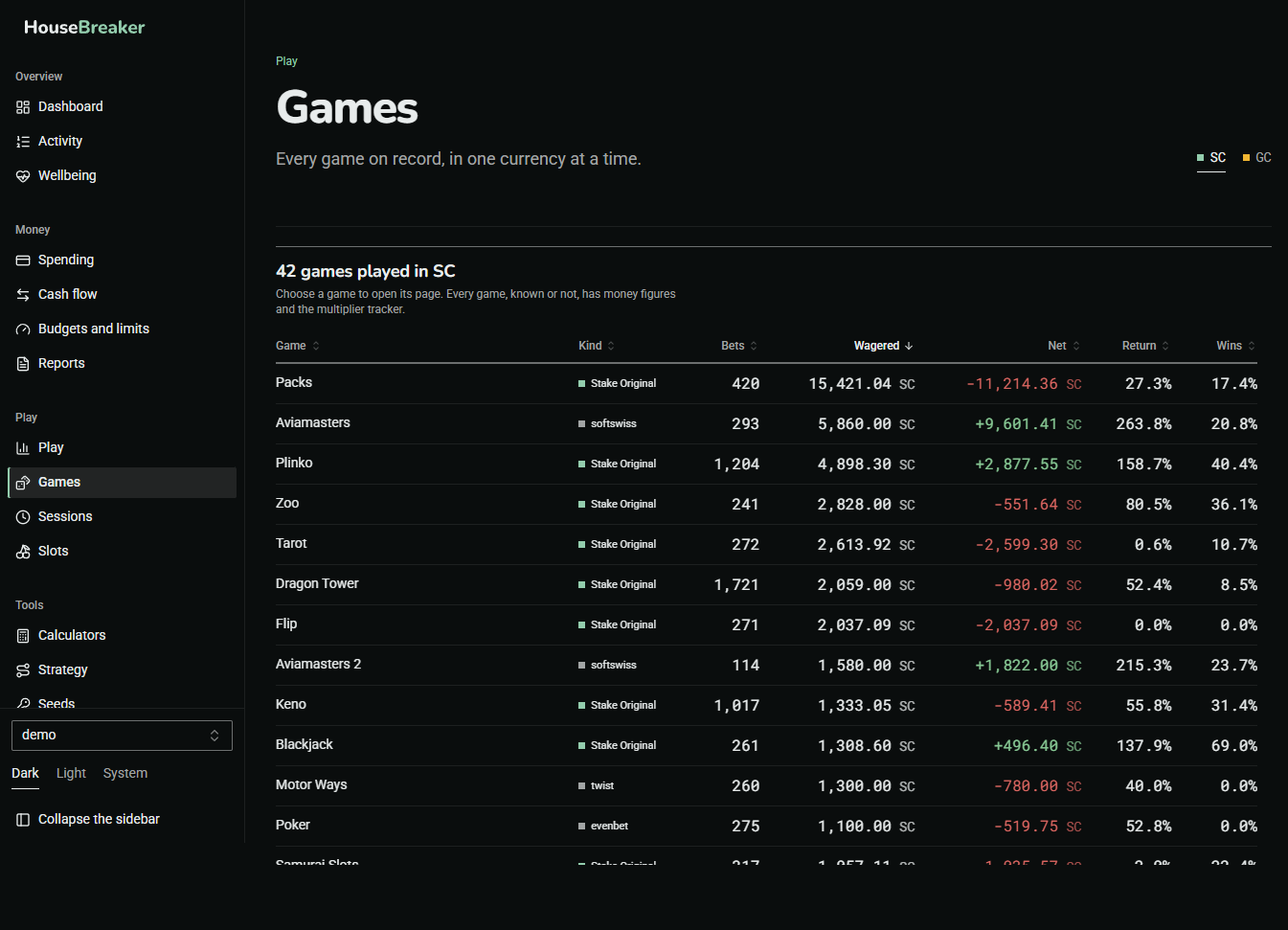This screenshot has width=1288, height=930.
Task: Sort table by Game column
Action: (298, 346)
